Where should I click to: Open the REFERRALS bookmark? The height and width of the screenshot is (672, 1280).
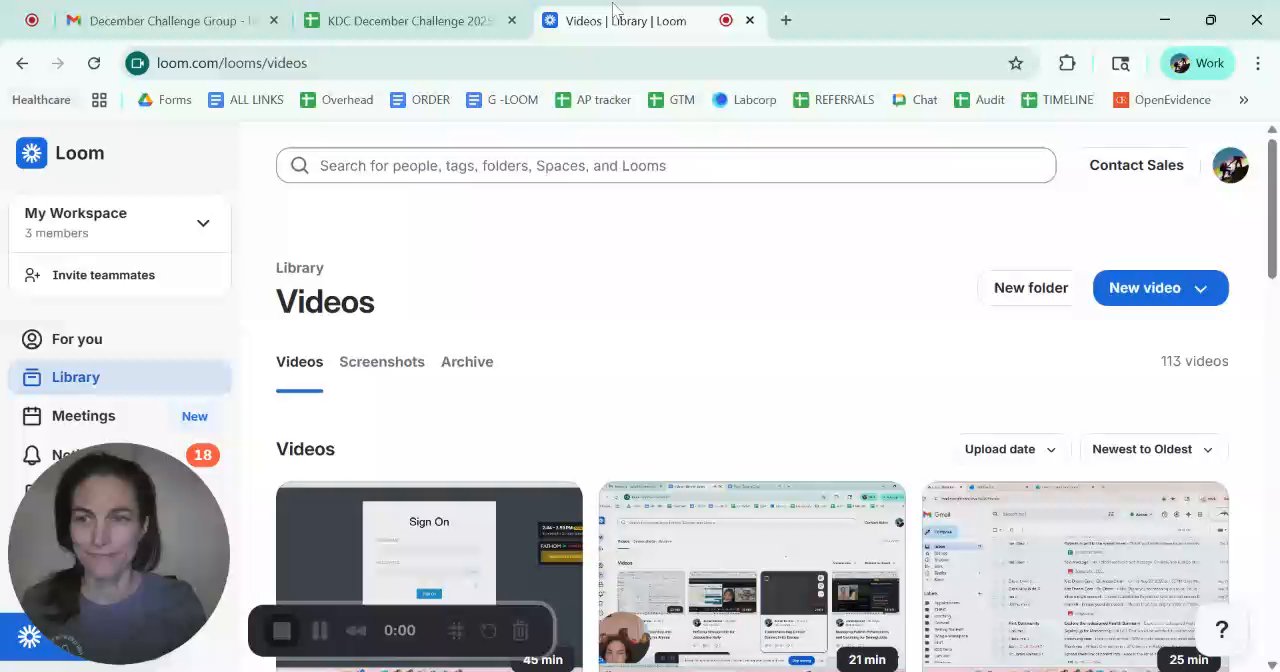pyautogui.click(x=833, y=100)
